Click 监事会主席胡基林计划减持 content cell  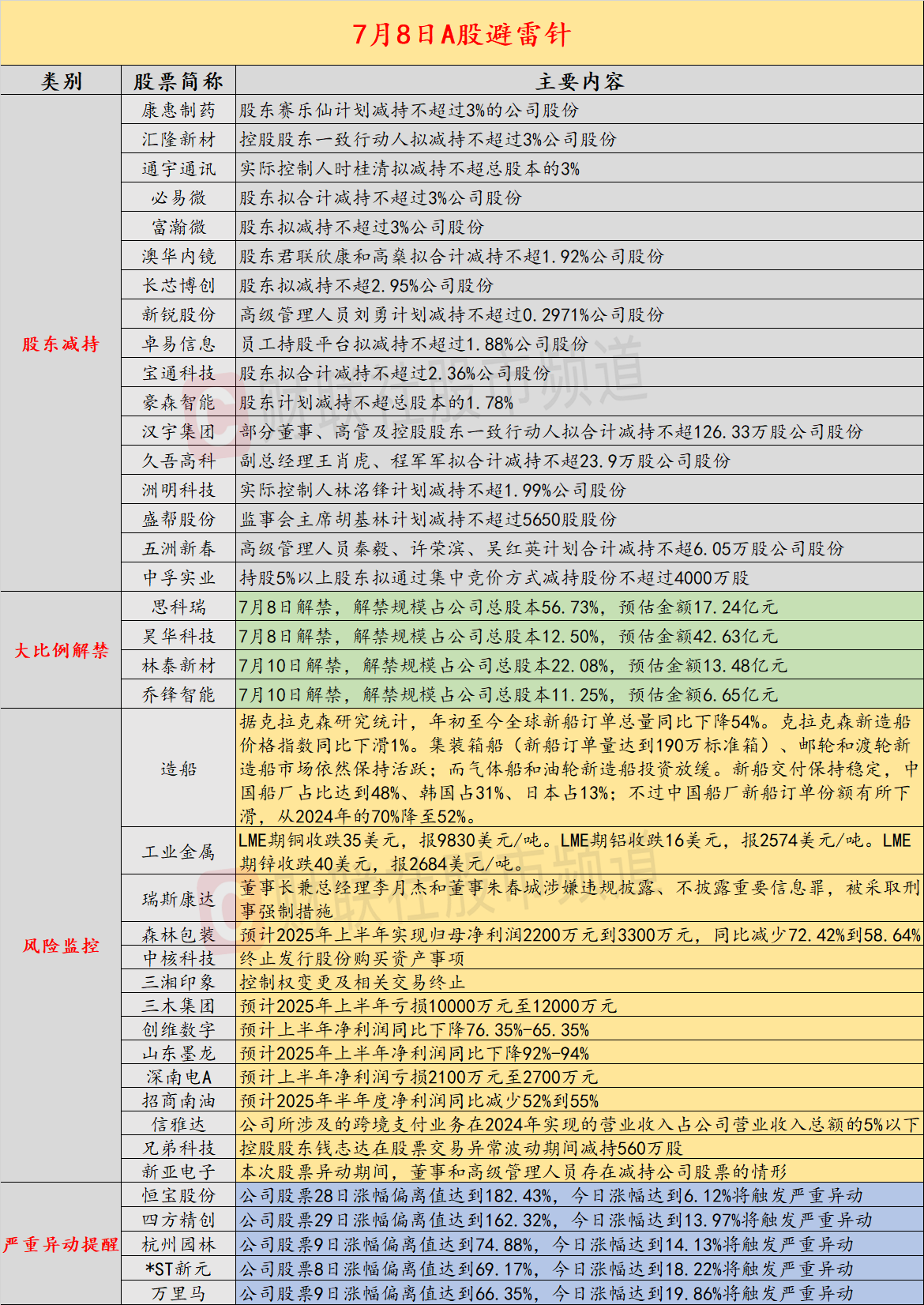[580, 520]
